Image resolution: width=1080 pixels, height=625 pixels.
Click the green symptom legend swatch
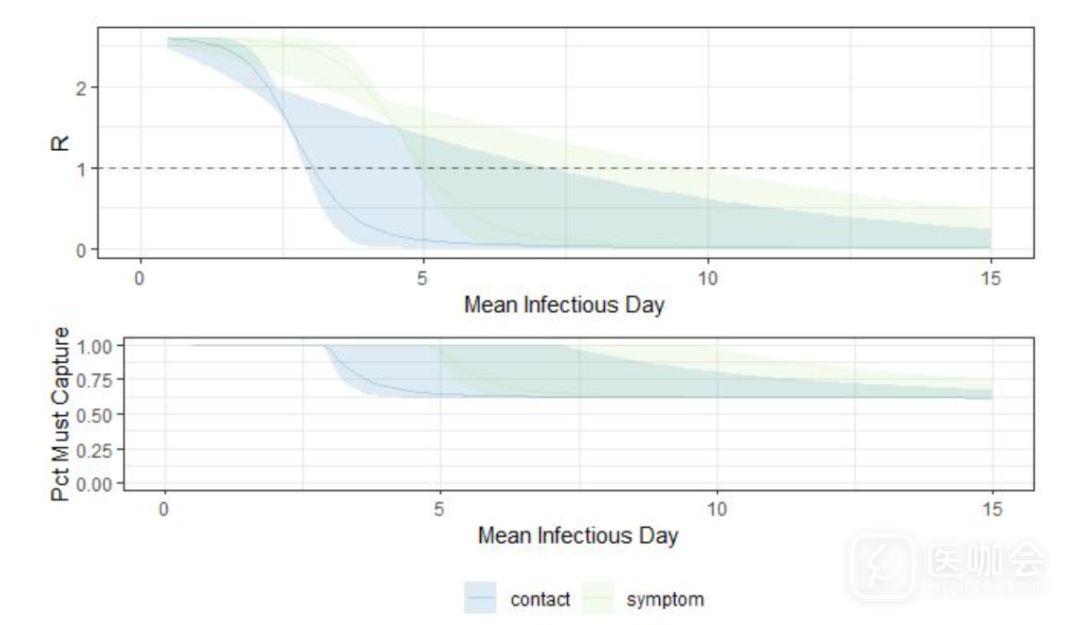599,599
